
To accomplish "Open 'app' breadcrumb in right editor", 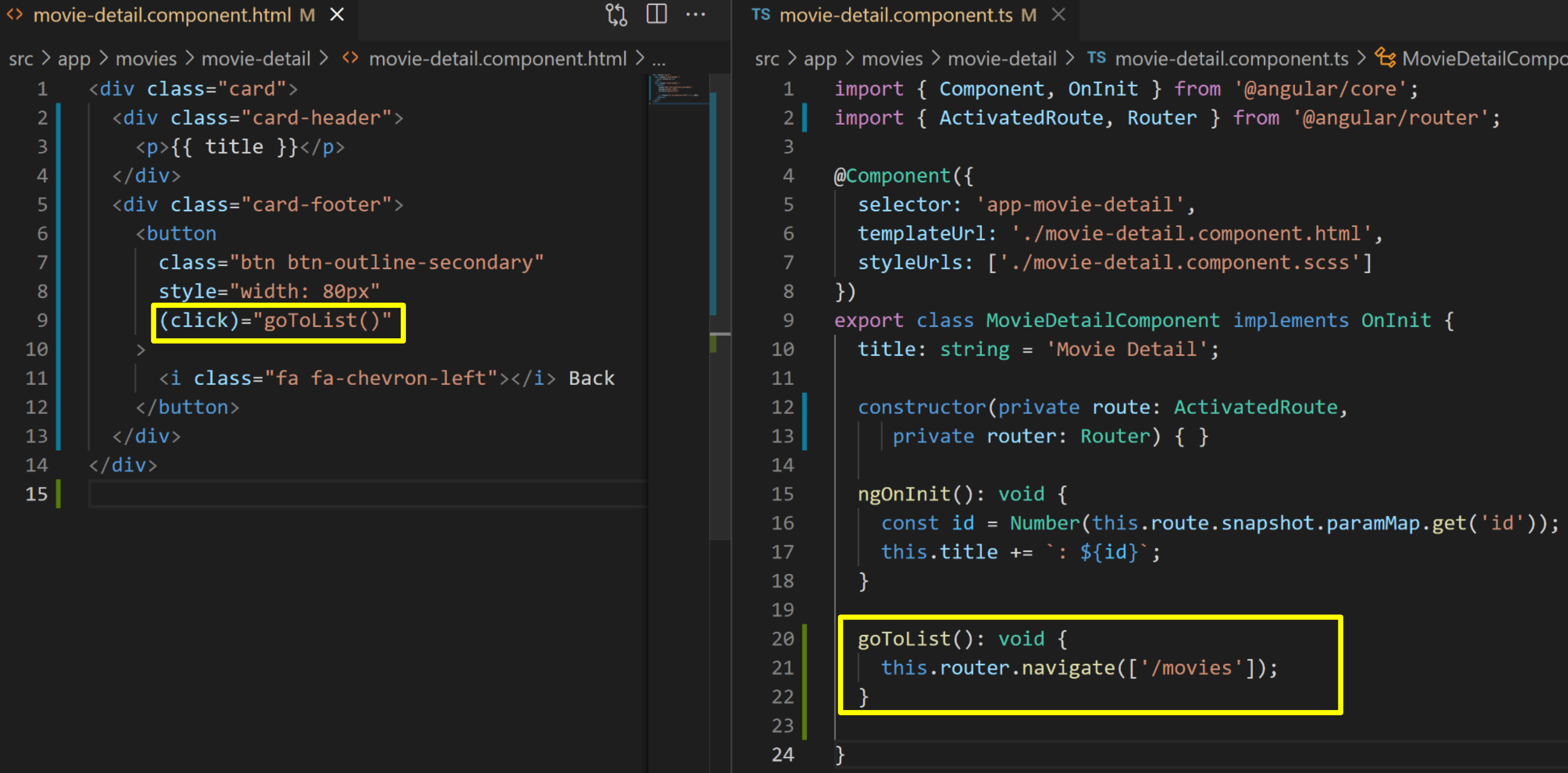I will (x=820, y=59).
